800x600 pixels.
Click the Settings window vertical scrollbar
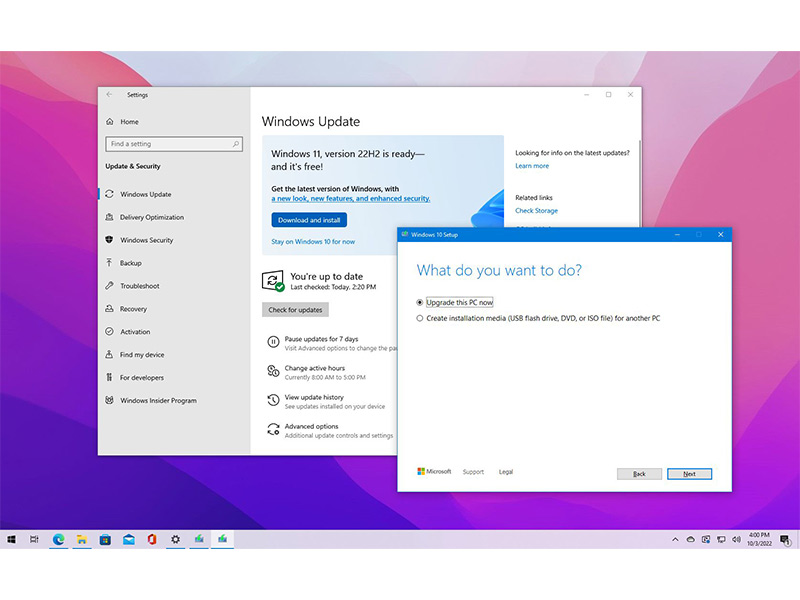pyautogui.click(x=640, y=184)
